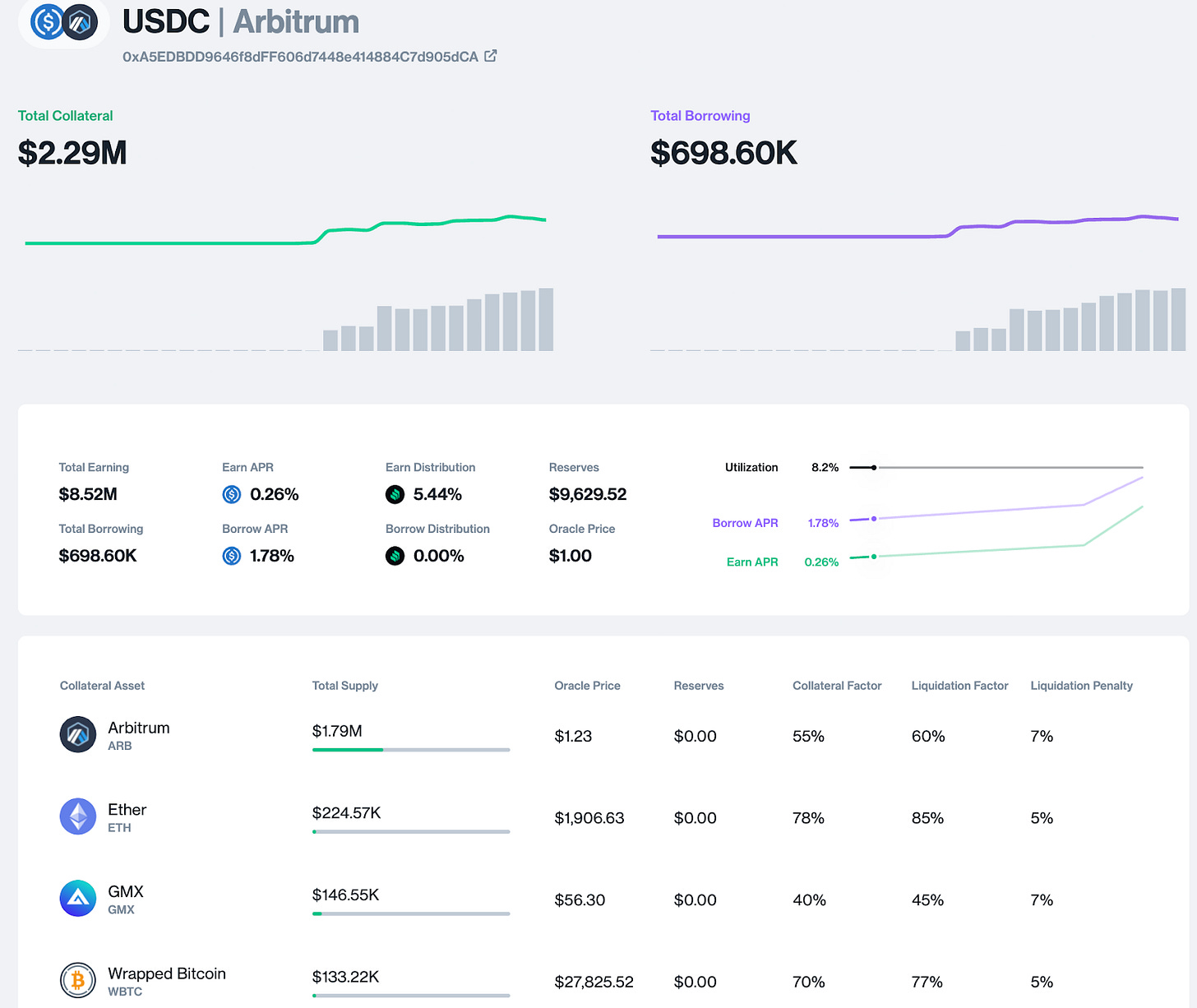This screenshot has width=1197, height=1008.
Task: Click the Ether $224.57K supply progress bar
Action: (x=411, y=831)
